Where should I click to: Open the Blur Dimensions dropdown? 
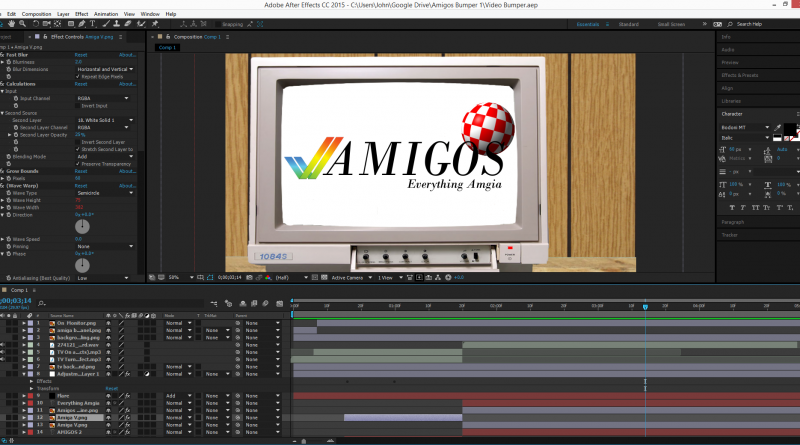click(105, 69)
